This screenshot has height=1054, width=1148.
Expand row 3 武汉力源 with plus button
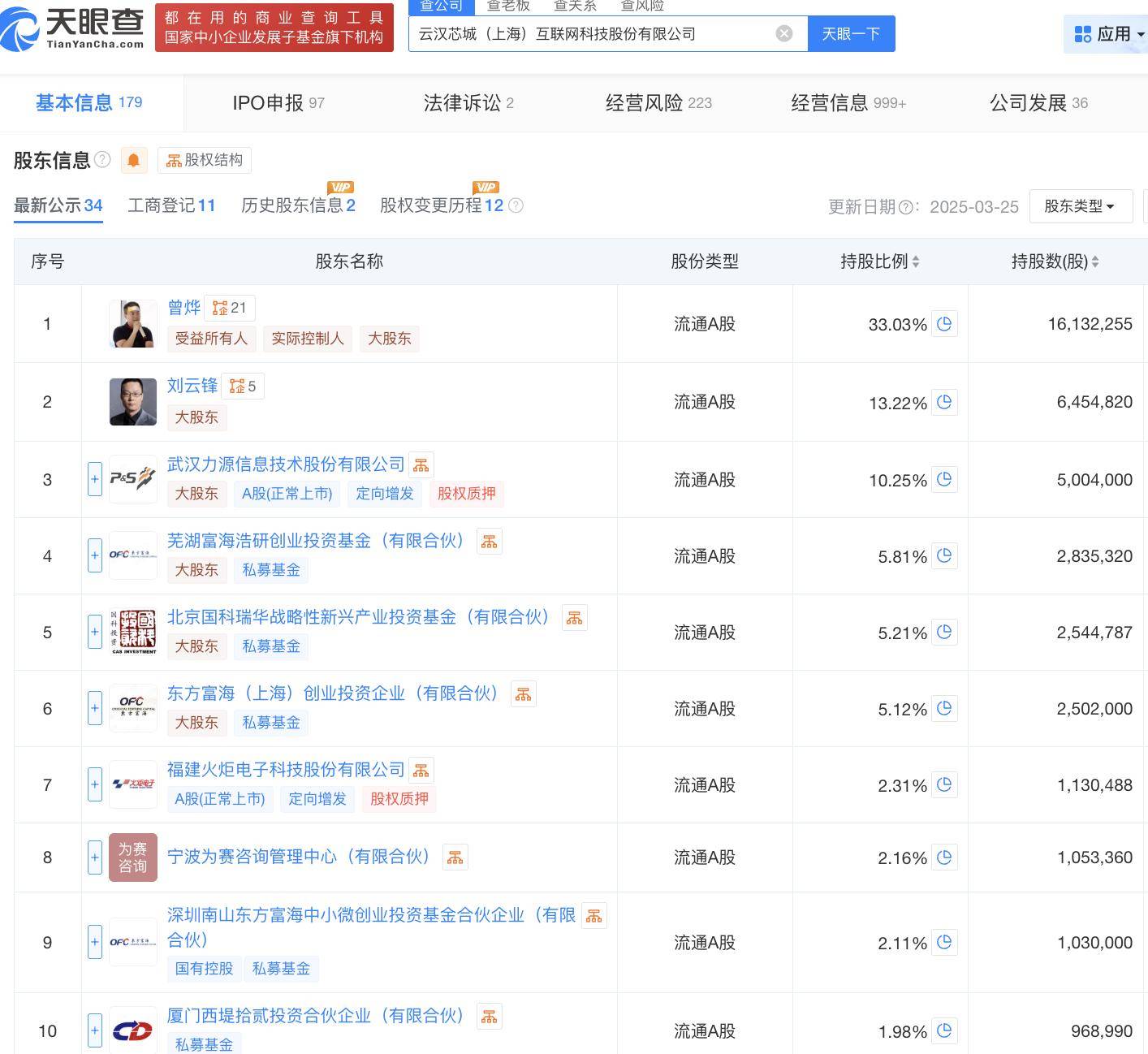click(95, 479)
